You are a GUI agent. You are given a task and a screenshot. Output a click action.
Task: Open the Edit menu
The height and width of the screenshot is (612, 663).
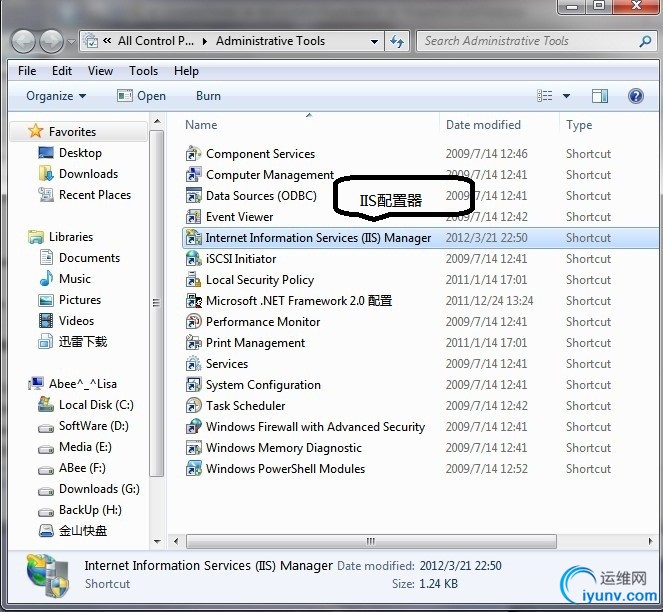[62, 71]
